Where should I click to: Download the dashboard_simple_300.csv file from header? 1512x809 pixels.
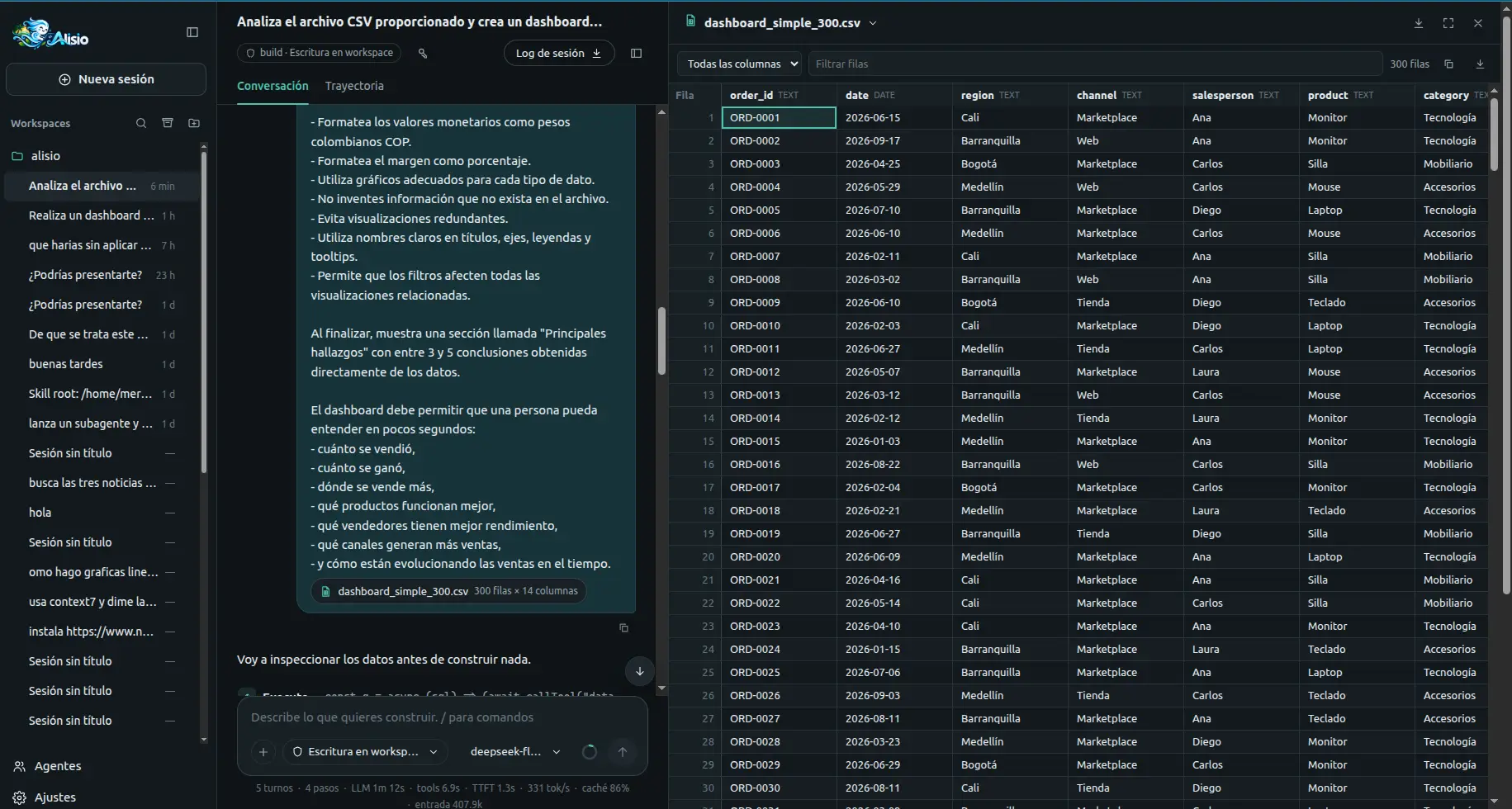[1419, 23]
